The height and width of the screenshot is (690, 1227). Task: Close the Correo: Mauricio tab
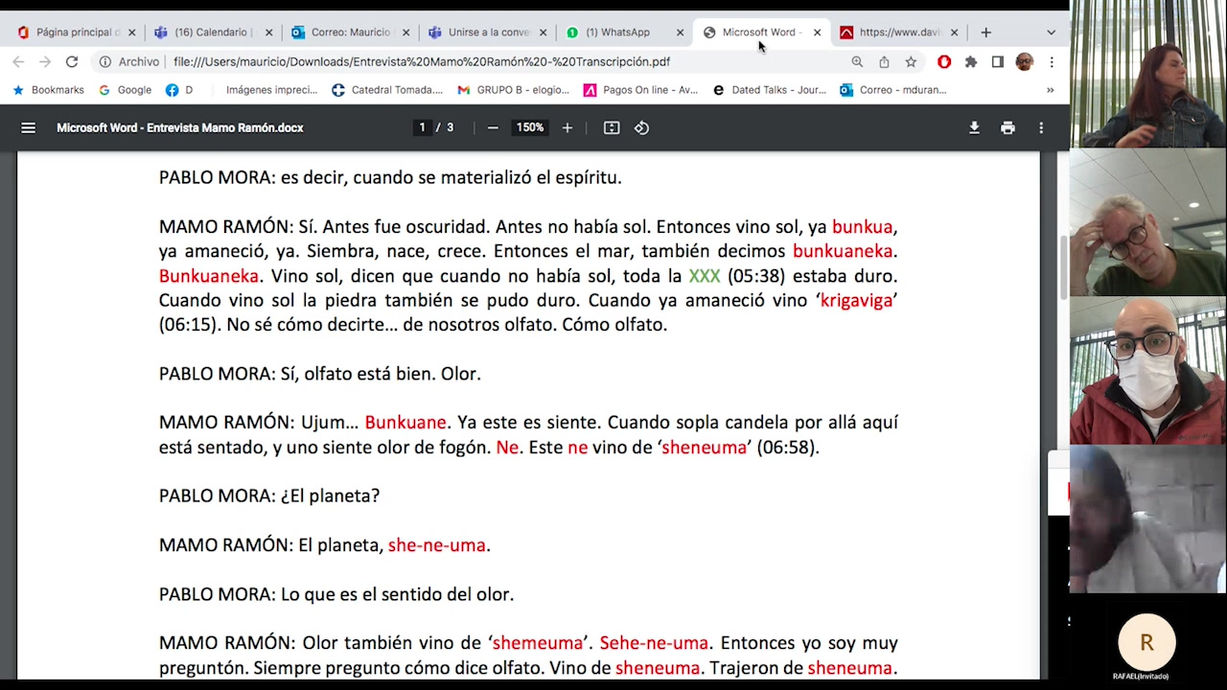pos(406,32)
